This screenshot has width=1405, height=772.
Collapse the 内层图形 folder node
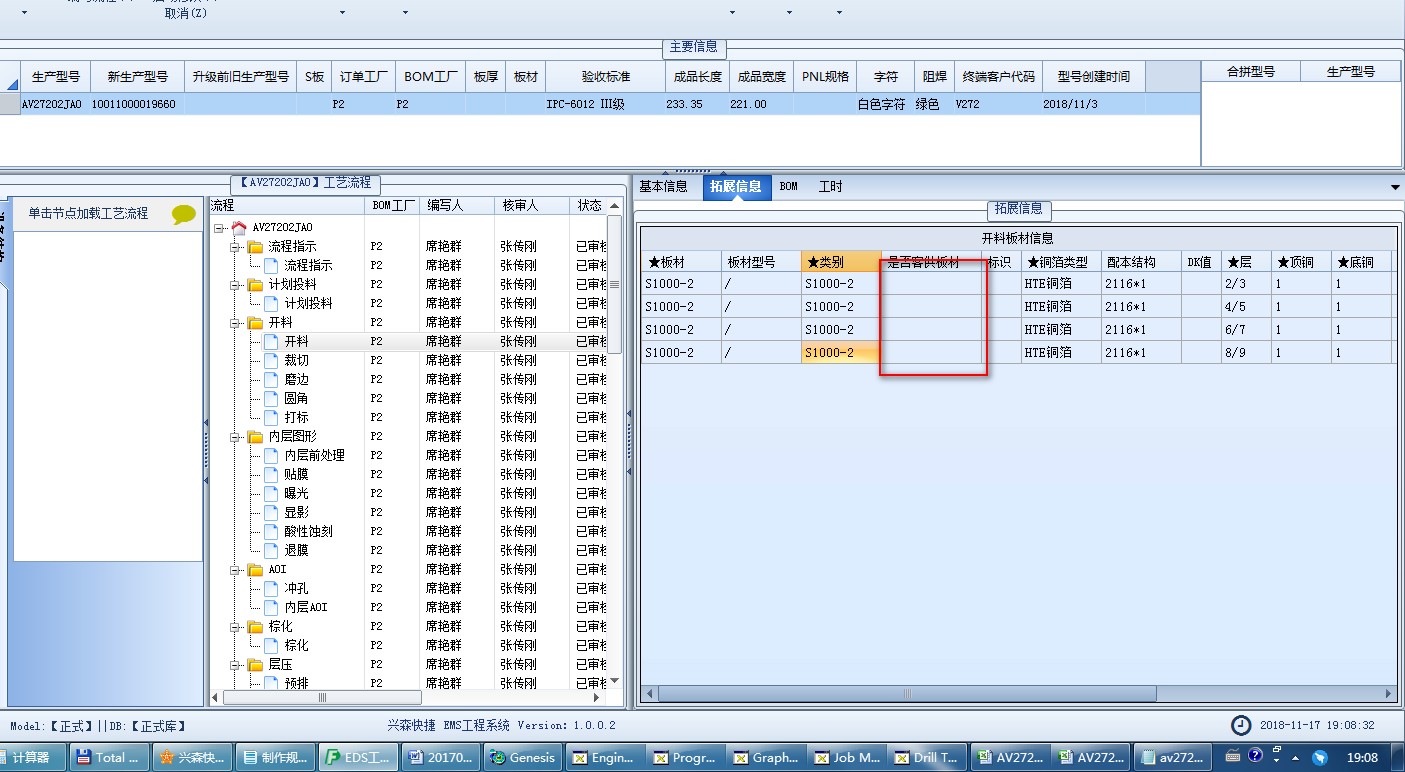tap(236, 437)
